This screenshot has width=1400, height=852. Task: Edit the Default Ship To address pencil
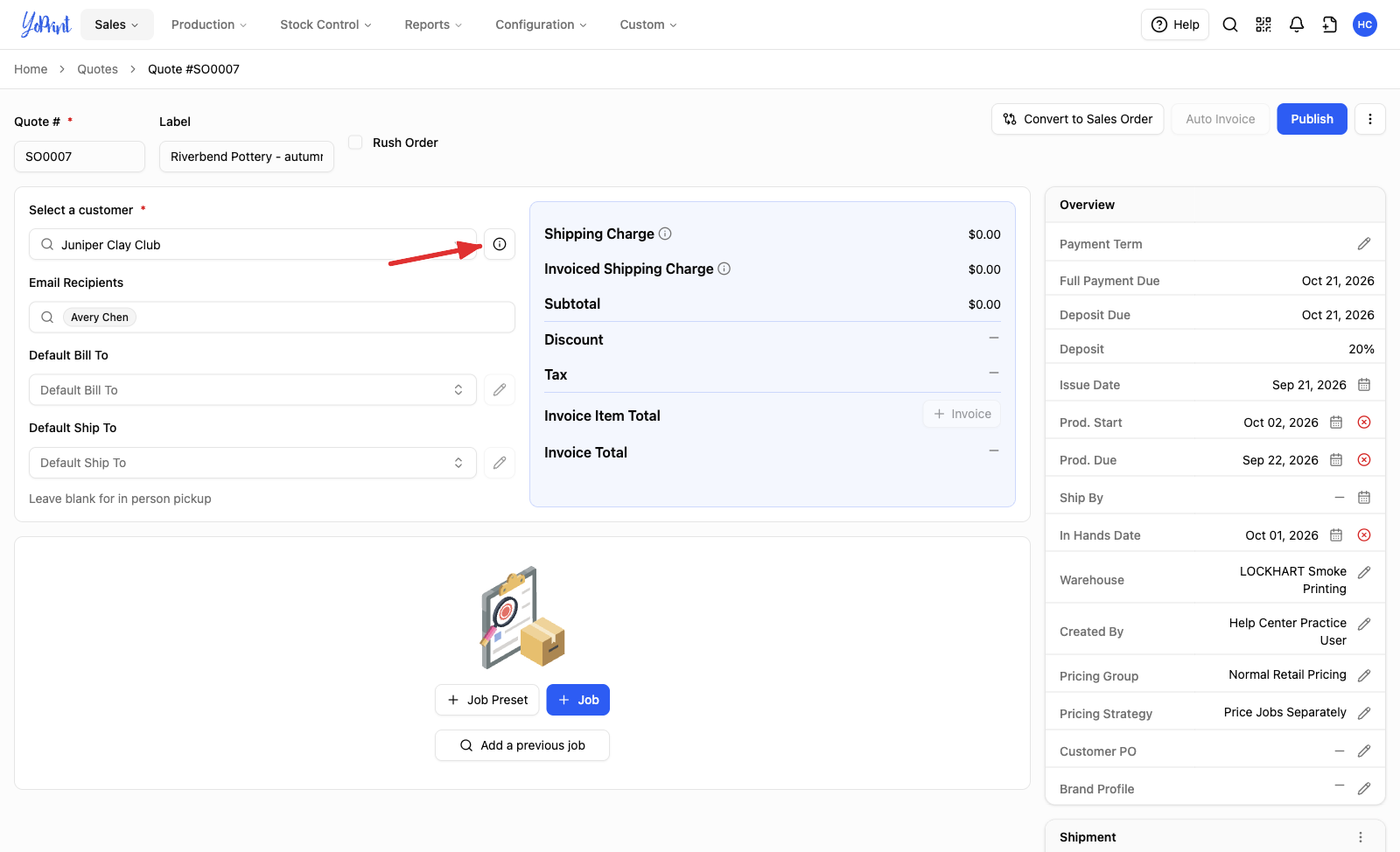pos(500,463)
